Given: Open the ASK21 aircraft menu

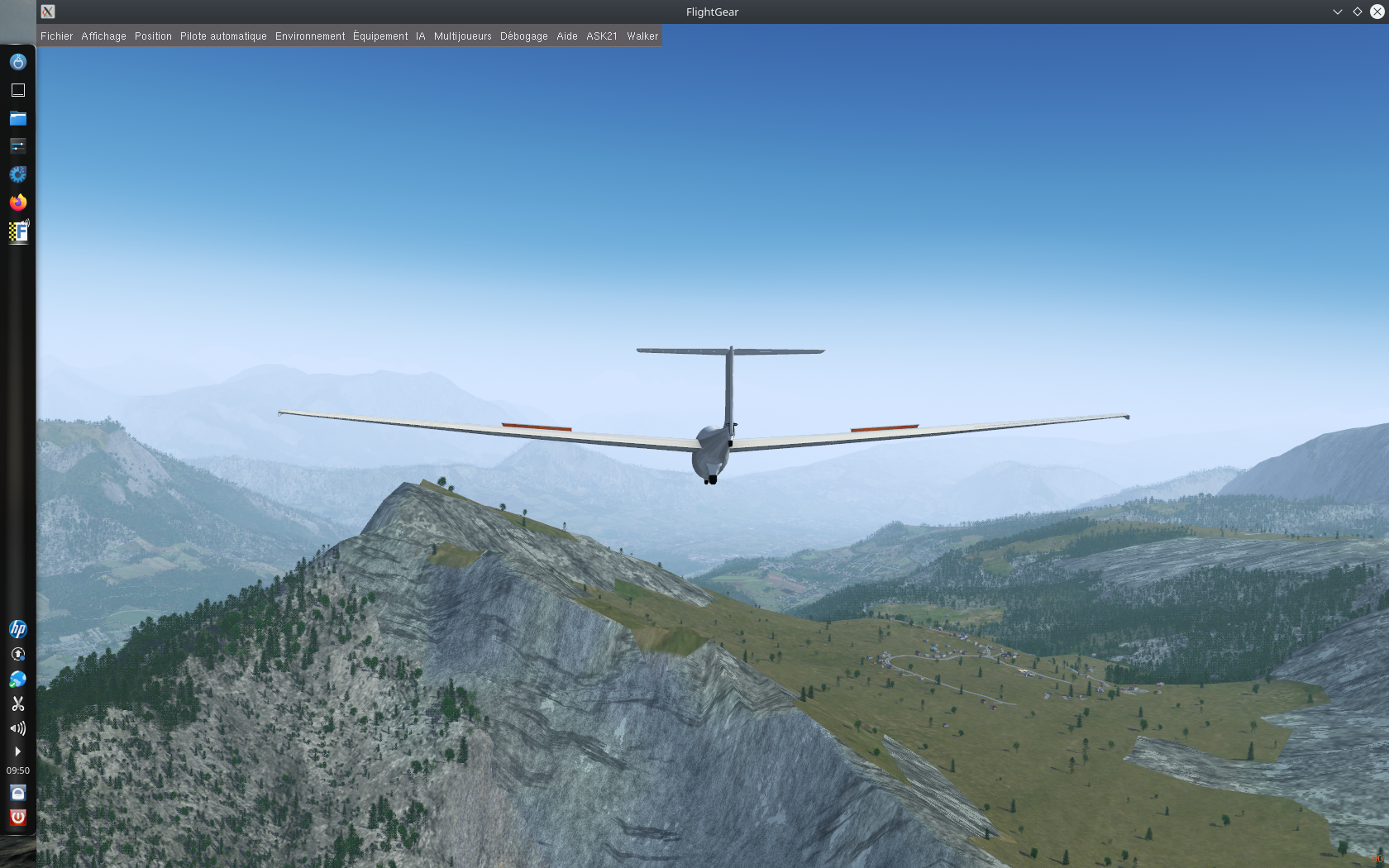Looking at the screenshot, I should [x=602, y=36].
